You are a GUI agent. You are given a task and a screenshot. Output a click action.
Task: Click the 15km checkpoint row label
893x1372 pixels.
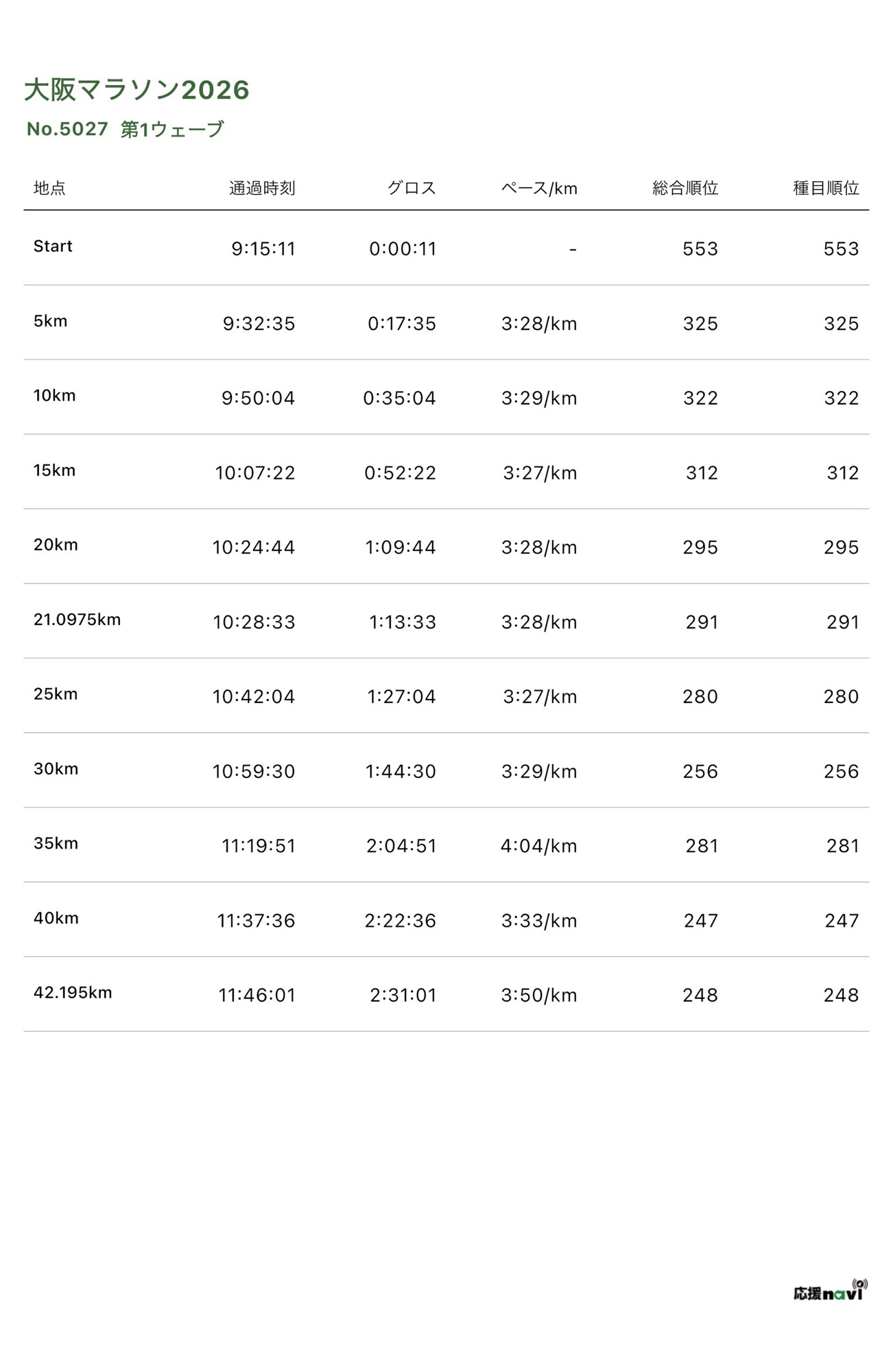(x=54, y=471)
